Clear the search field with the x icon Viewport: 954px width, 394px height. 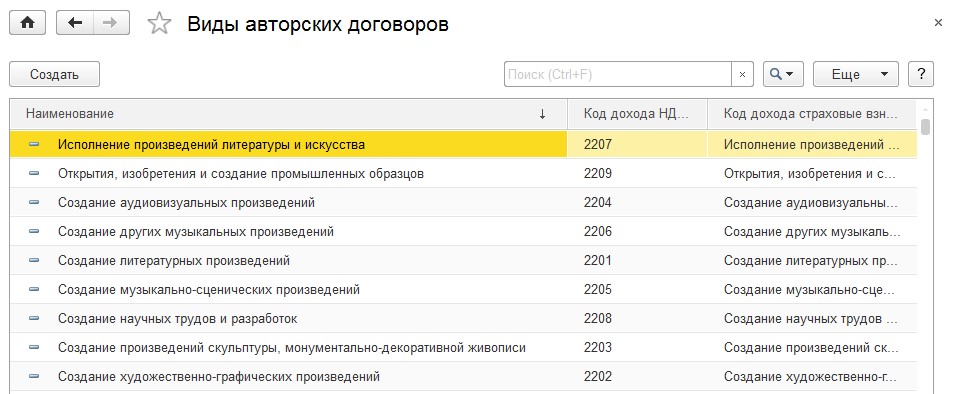pyautogui.click(x=742, y=74)
